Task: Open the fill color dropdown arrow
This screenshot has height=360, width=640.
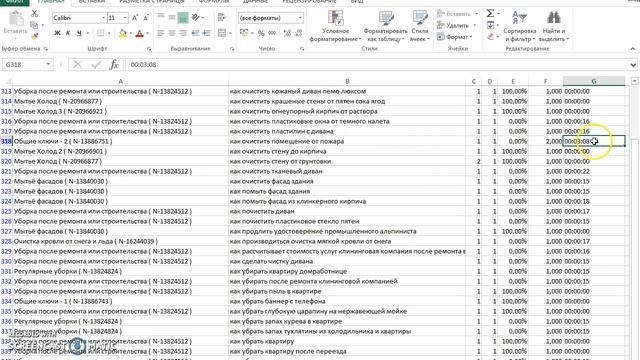Action: (131, 33)
